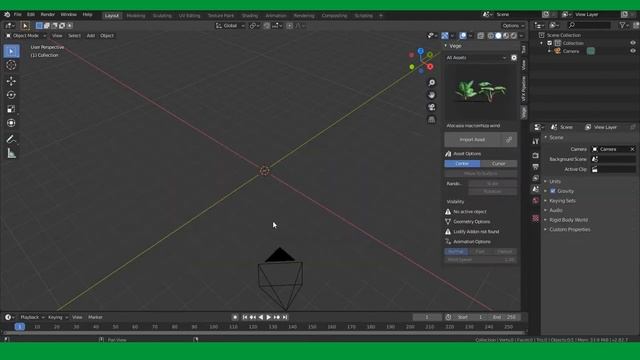Click the plant asset preview thumbnail
Image resolution: width=640 pixels, height=360 pixels.
coord(480,92)
